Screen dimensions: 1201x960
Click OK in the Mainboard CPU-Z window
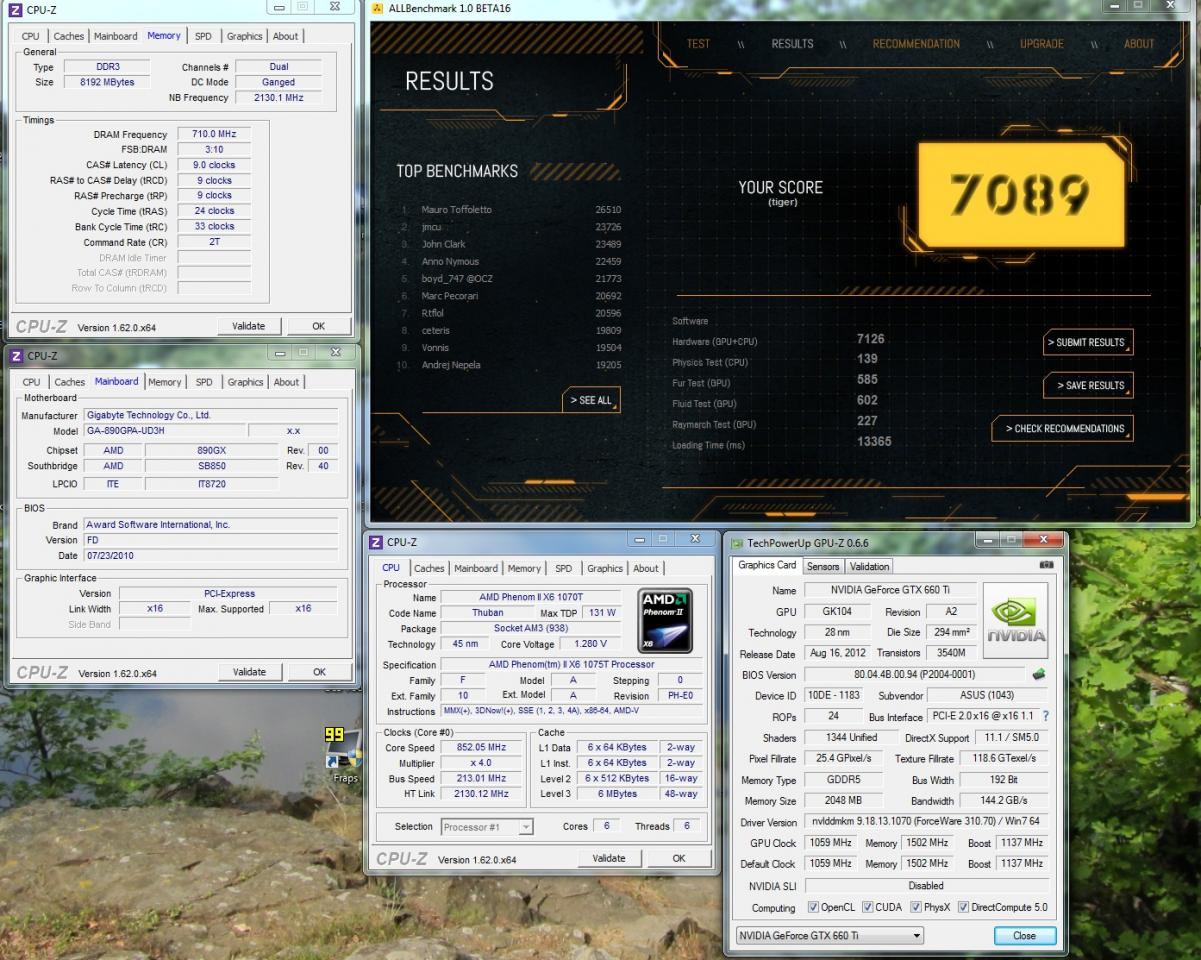(x=319, y=672)
